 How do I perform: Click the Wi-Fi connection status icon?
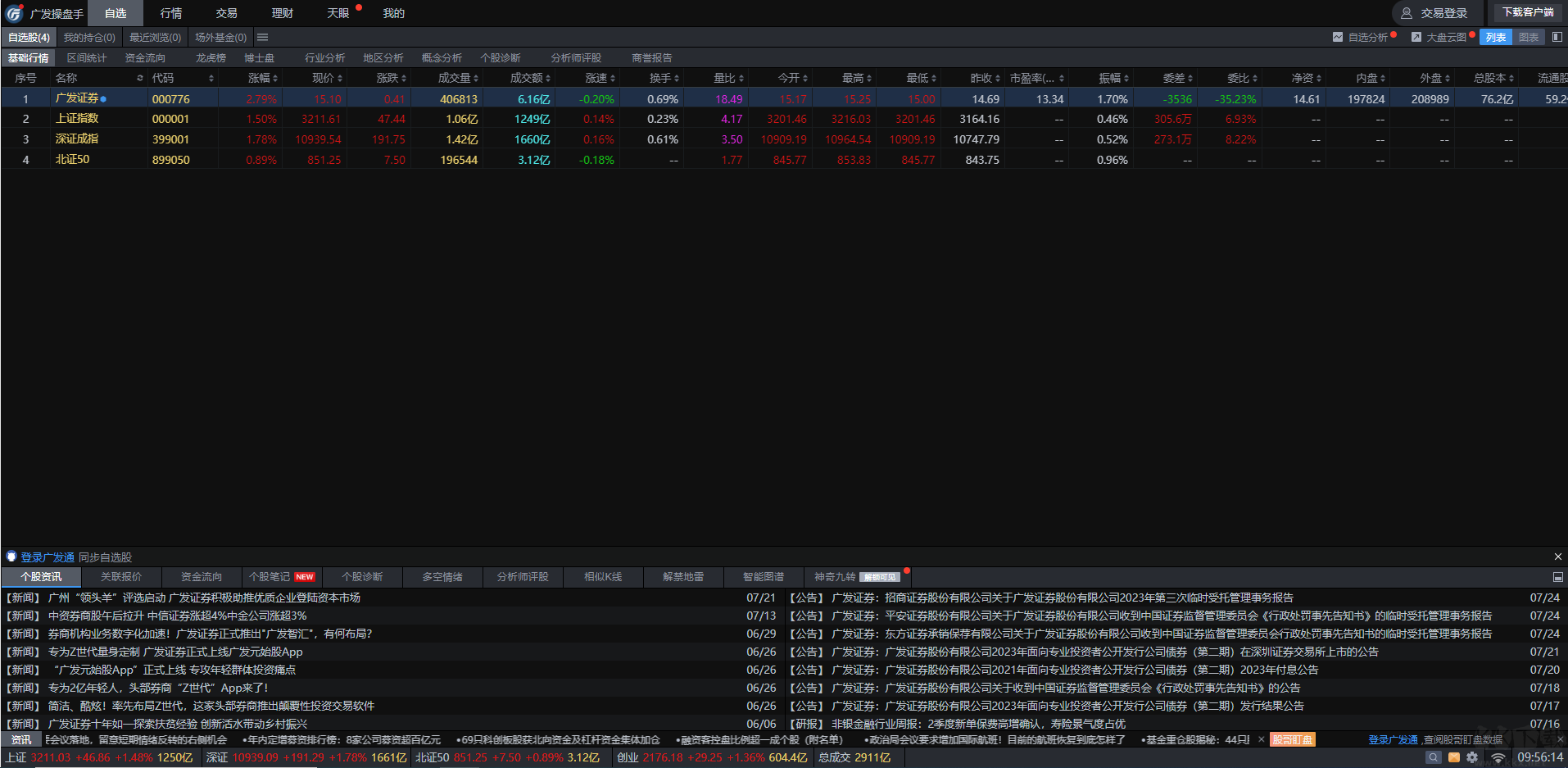pyautogui.click(x=1498, y=757)
